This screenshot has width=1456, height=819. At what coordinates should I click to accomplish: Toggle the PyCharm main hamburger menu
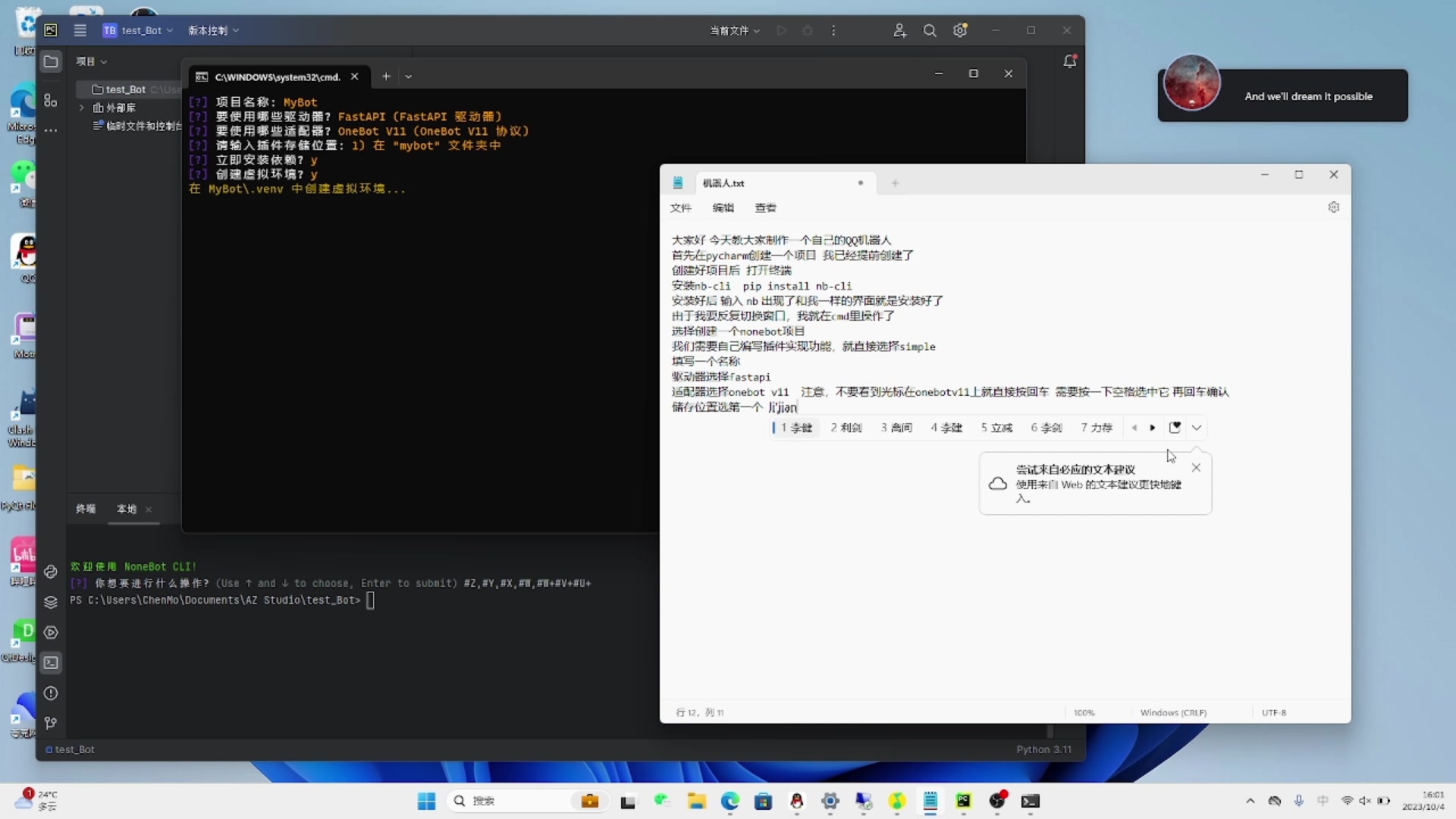pyautogui.click(x=80, y=30)
